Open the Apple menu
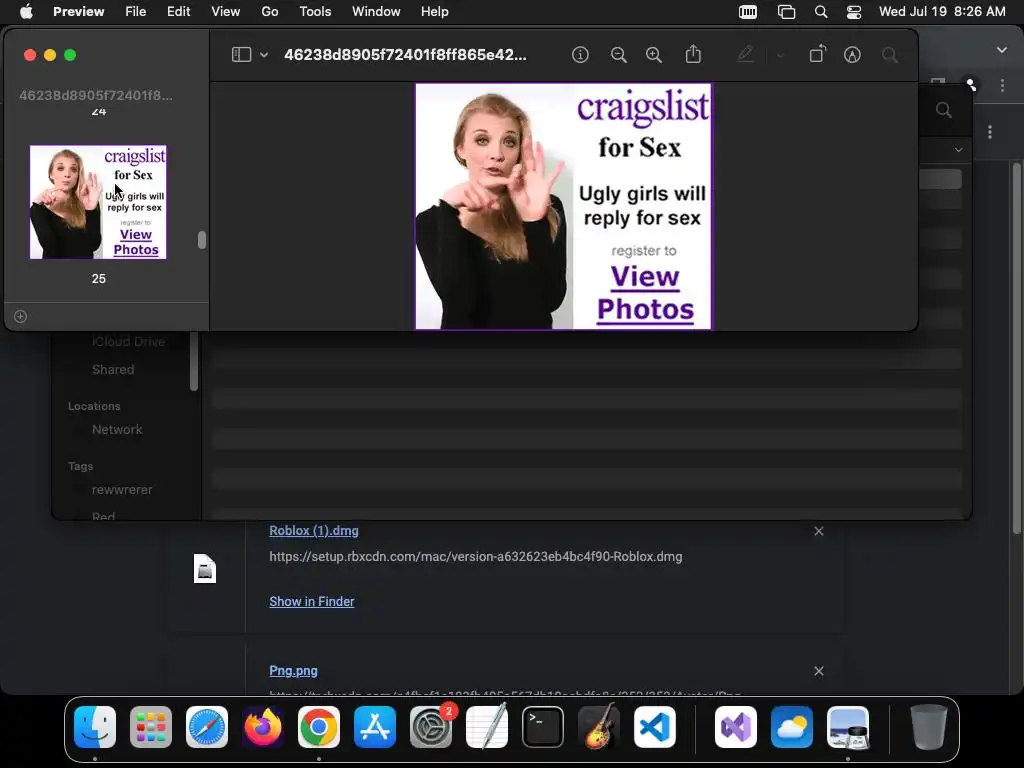This screenshot has height=768, width=1024. click(26, 11)
